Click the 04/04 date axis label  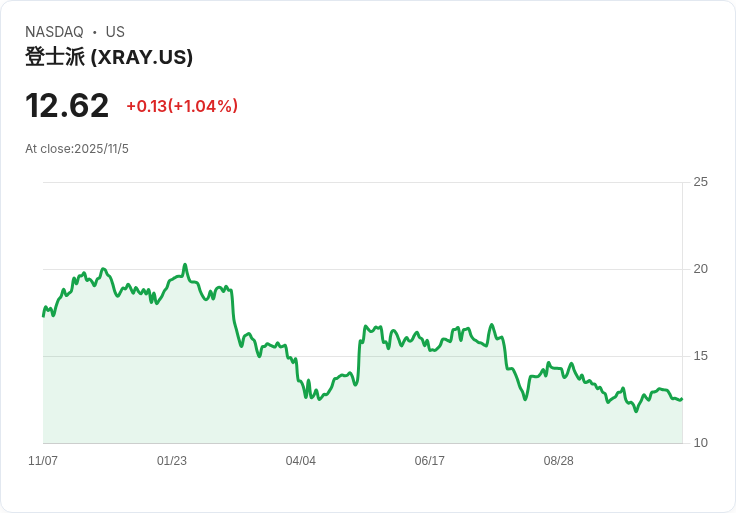300,461
